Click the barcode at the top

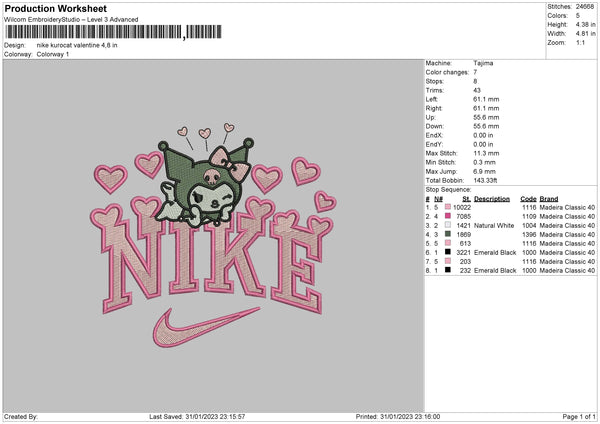click(114, 32)
